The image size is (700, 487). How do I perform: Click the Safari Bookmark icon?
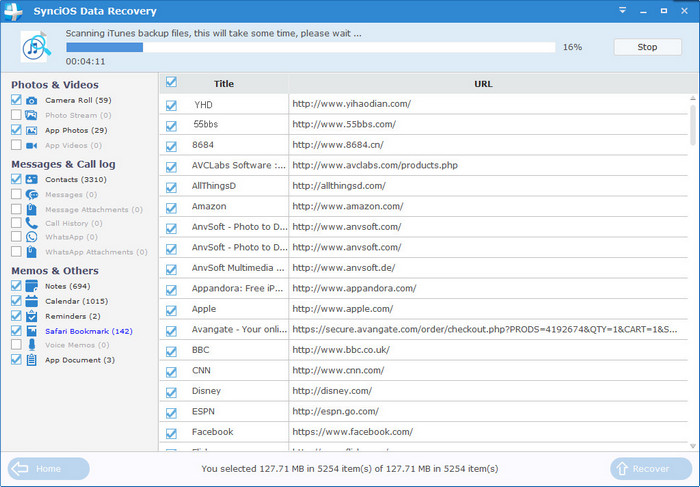[31, 331]
